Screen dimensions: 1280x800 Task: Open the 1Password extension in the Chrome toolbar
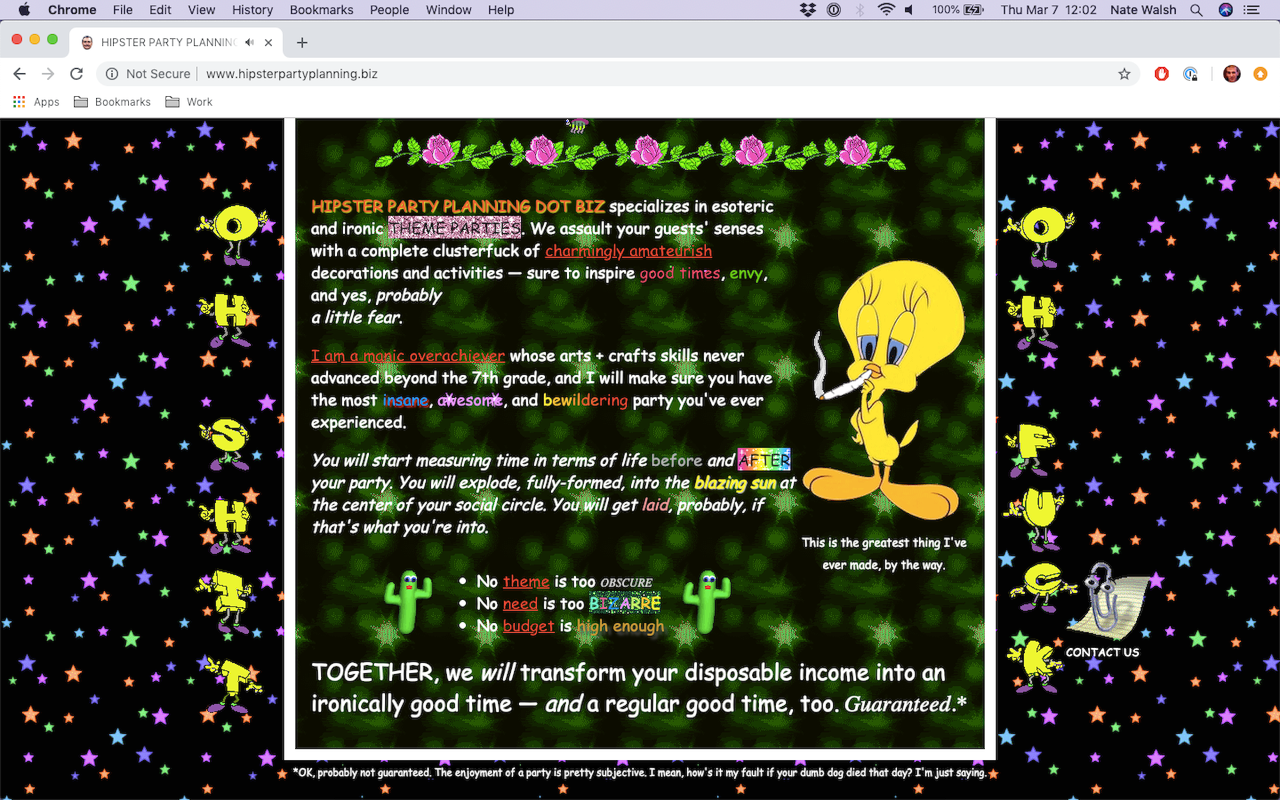[x=1190, y=74]
